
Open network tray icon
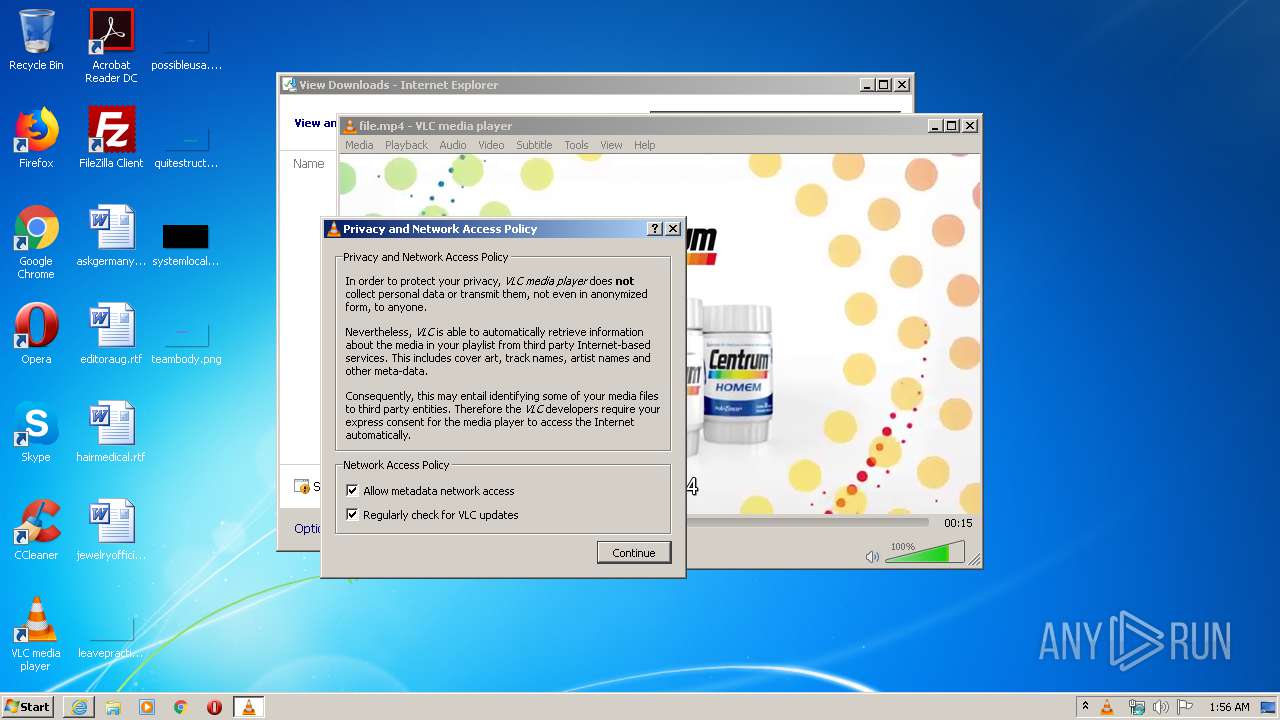1135,707
